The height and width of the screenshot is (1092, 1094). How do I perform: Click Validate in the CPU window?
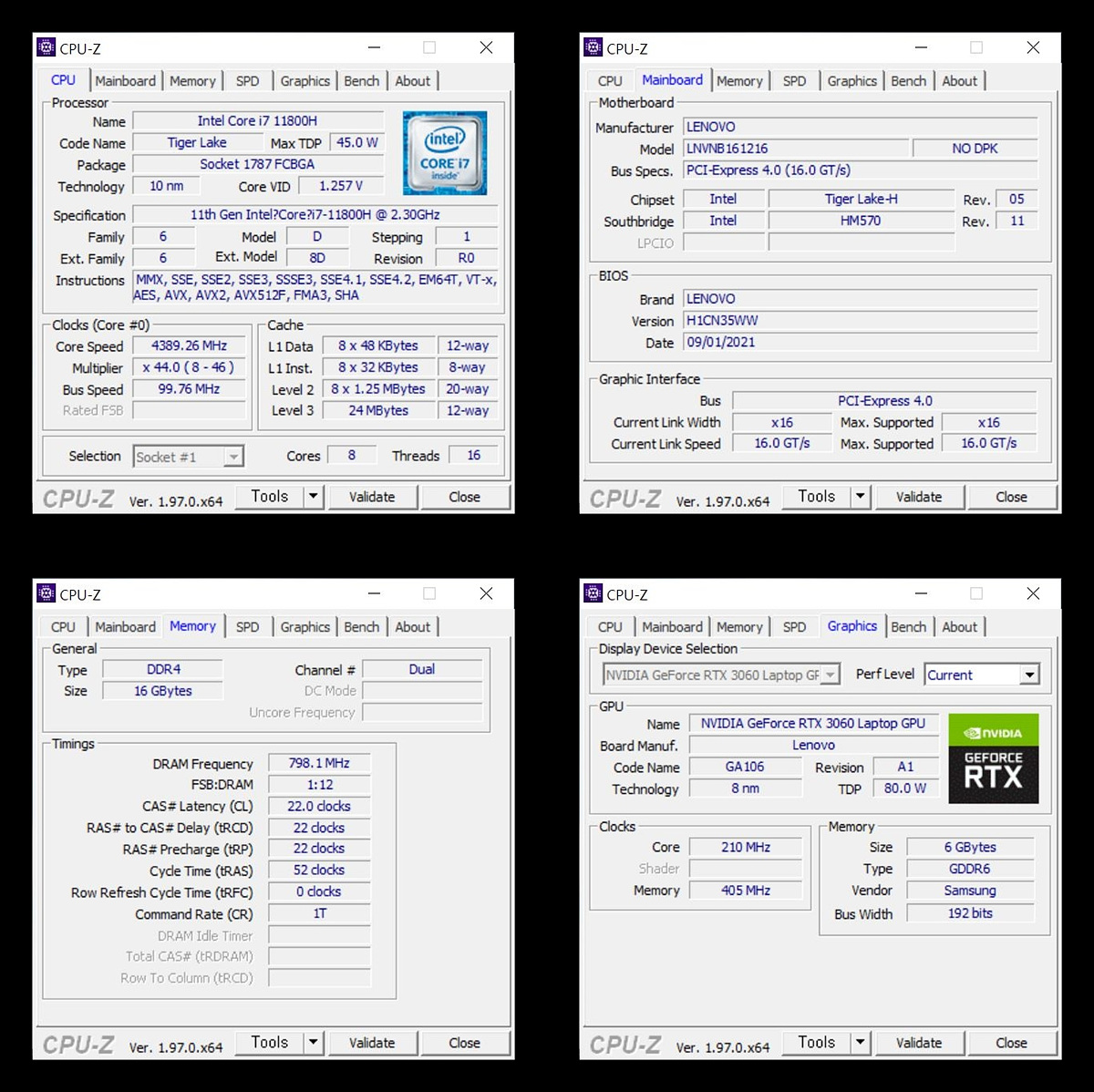(372, 497)
